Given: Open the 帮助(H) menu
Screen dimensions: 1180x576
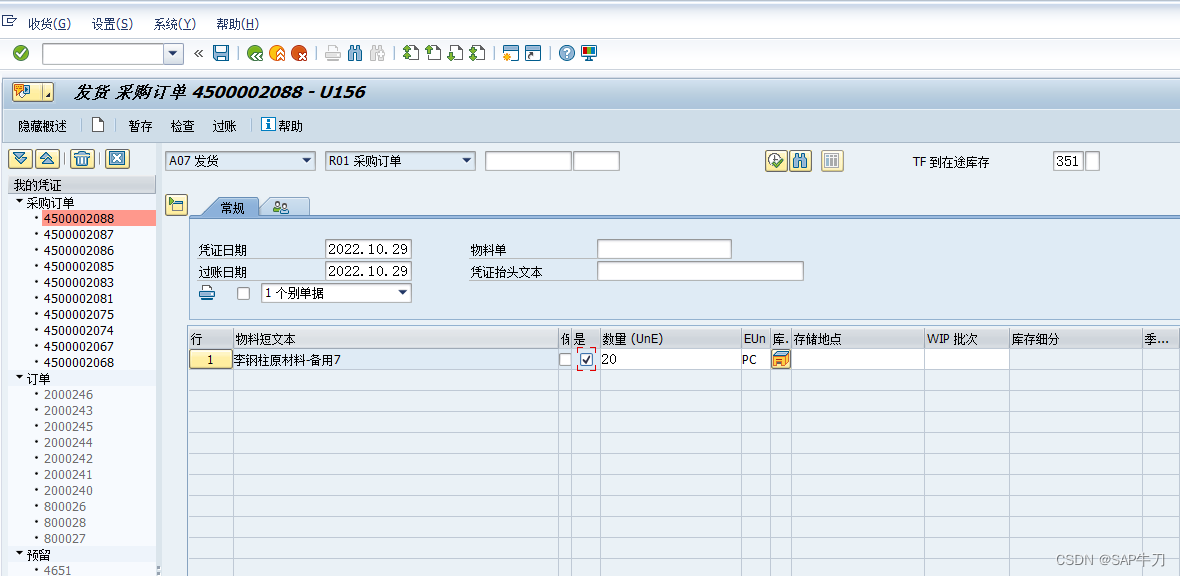Looking at the screenshot, I should click(237, 24).
